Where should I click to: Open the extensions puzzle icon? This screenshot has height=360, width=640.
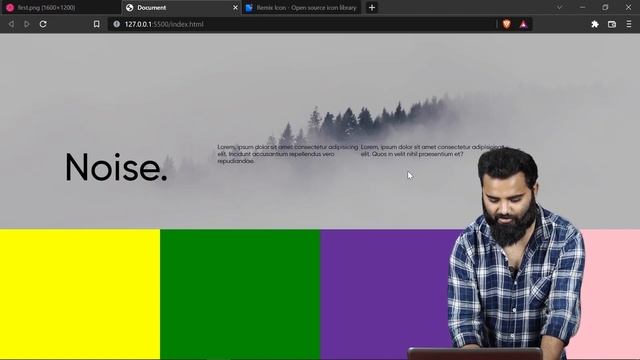[x=595, y=24]
